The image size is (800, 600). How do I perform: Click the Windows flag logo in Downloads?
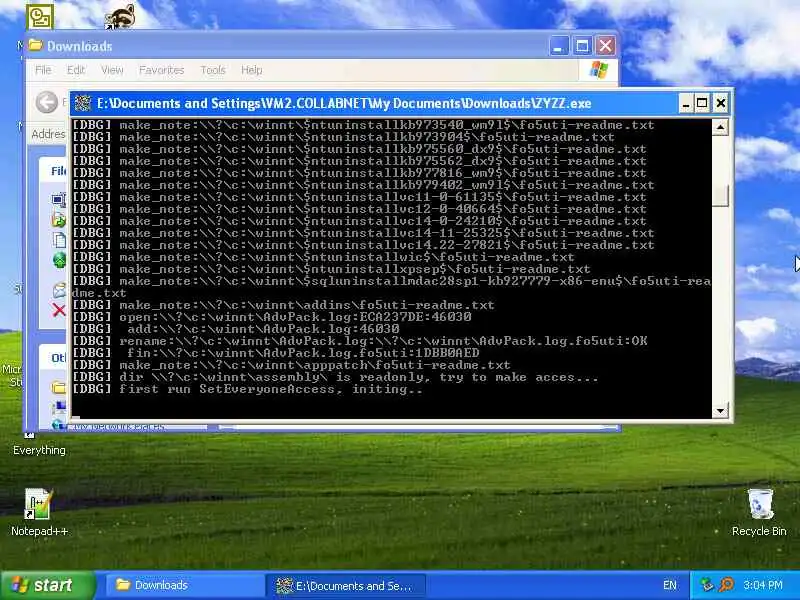(x=598, y=70)
